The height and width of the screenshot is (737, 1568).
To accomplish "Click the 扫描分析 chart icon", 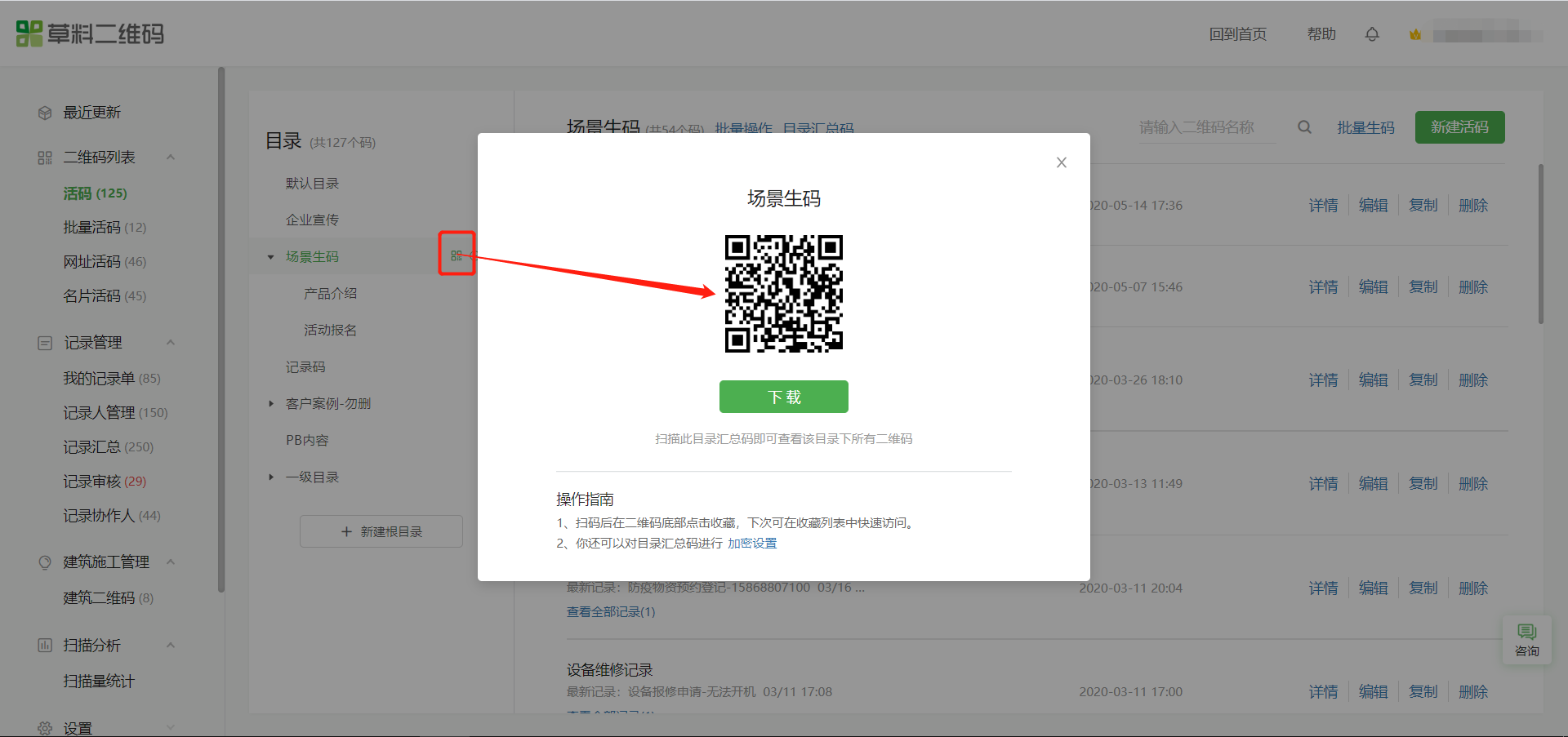I will pos(45,646).
